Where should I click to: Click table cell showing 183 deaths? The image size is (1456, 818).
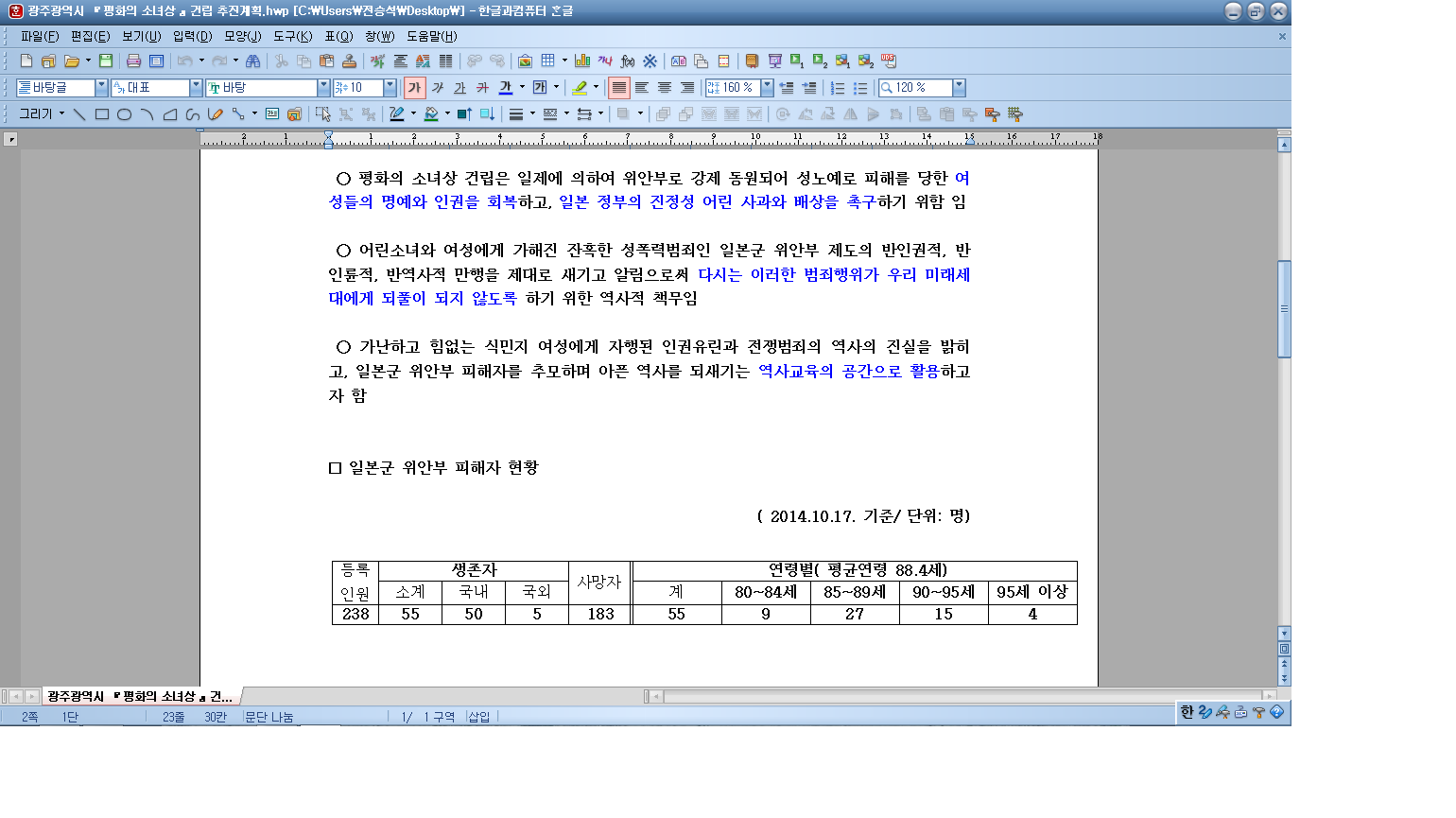600,615
